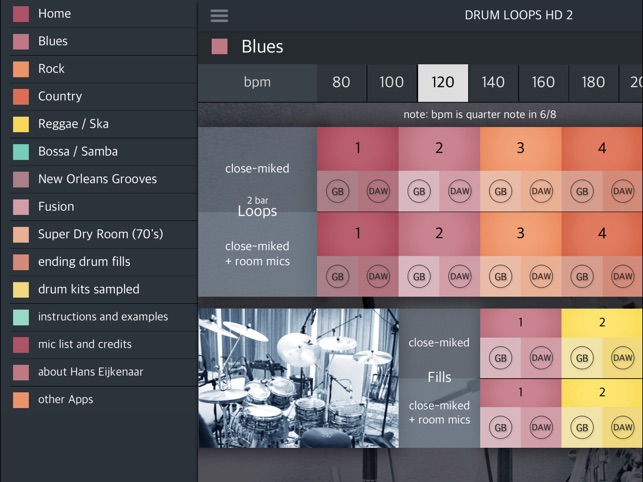Viewport: 643px width, 482px height.
Task: Click GB icon under close-miked fill 1
Action: [x=501, y=358]
